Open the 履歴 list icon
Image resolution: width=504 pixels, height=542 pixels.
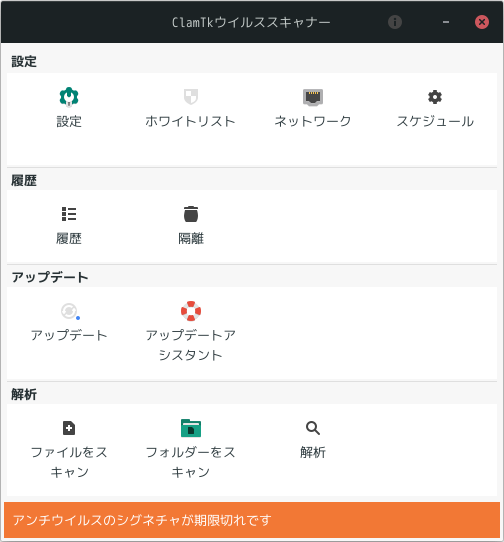(69, 214)
